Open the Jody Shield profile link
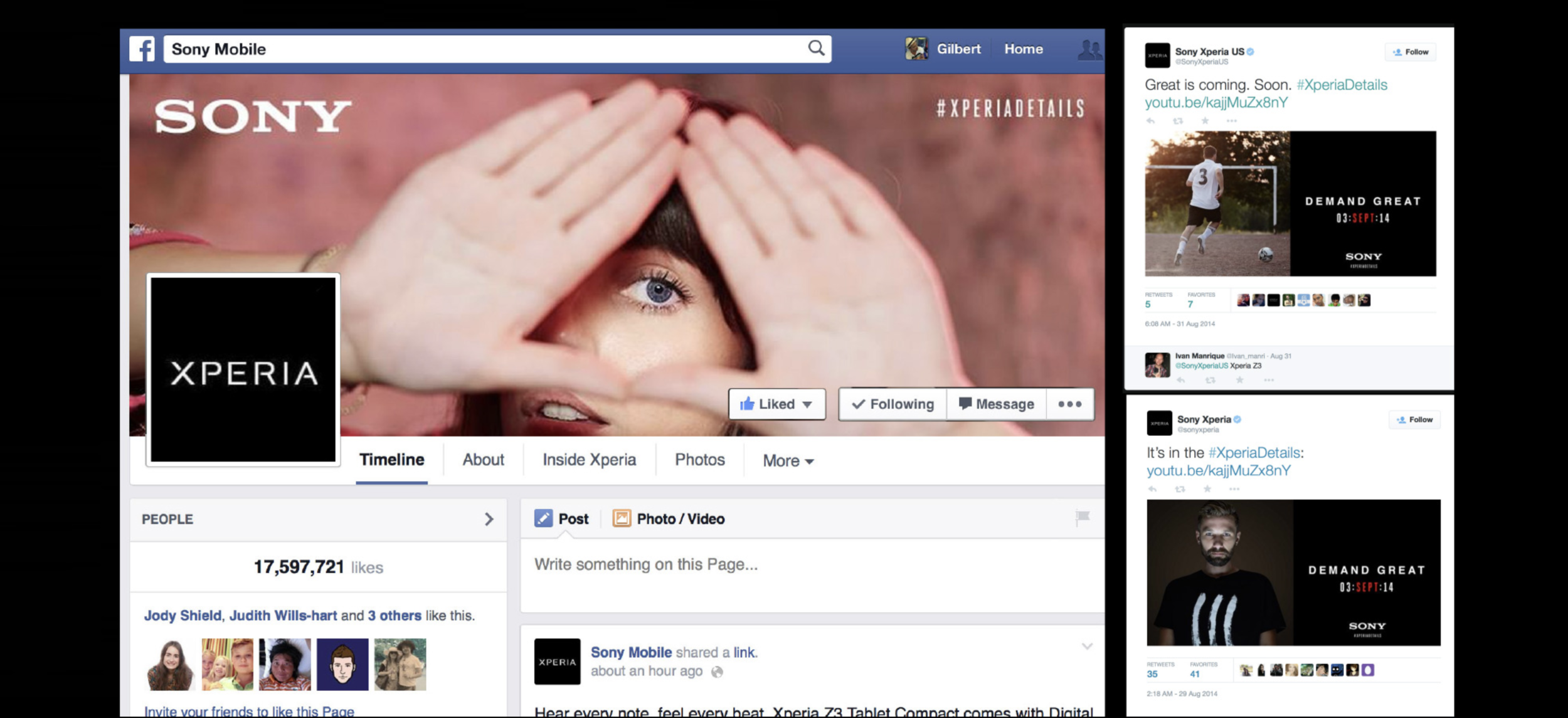 [x=183, y=616]
